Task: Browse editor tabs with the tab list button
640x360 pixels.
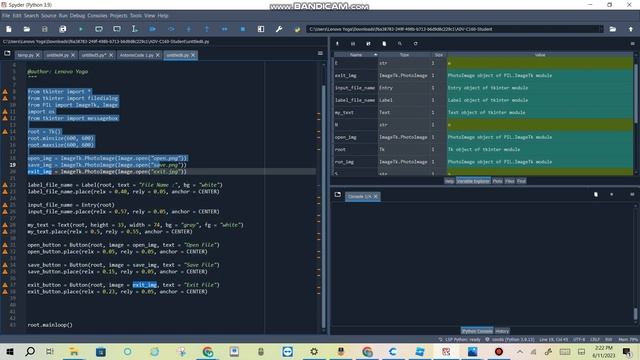Action: [x=7, y=53]
